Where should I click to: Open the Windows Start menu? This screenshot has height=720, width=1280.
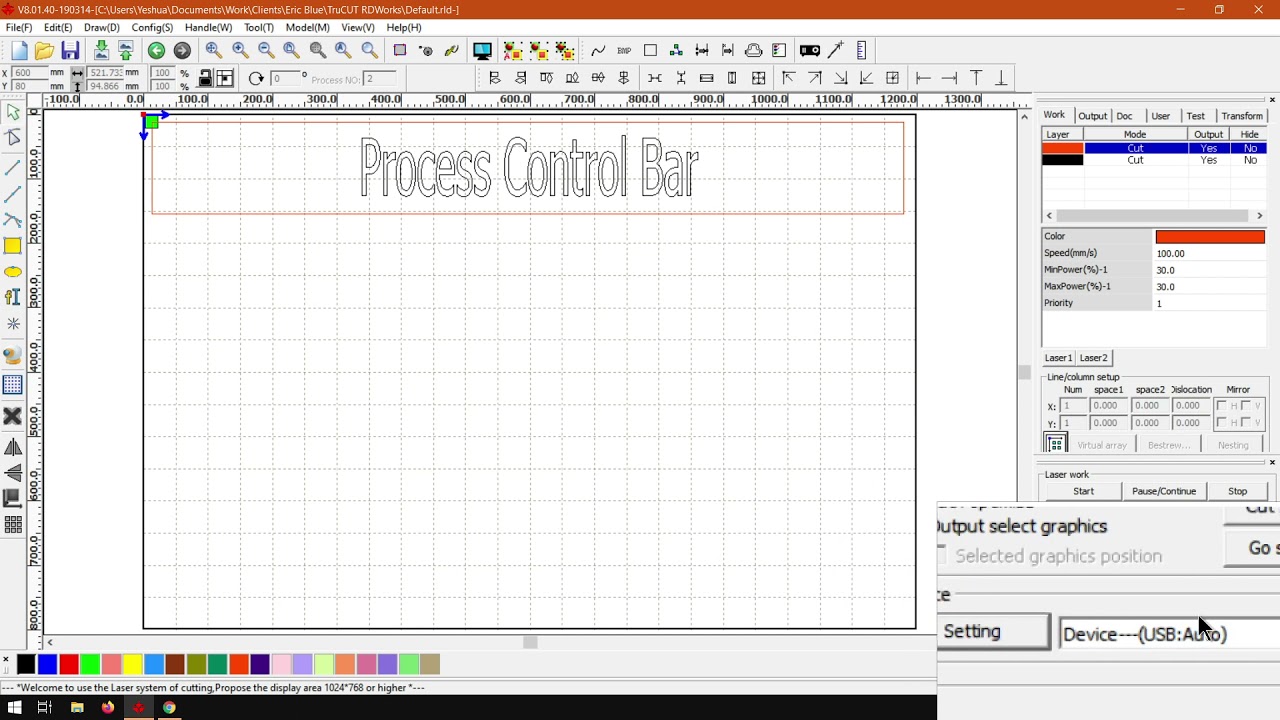14,708
